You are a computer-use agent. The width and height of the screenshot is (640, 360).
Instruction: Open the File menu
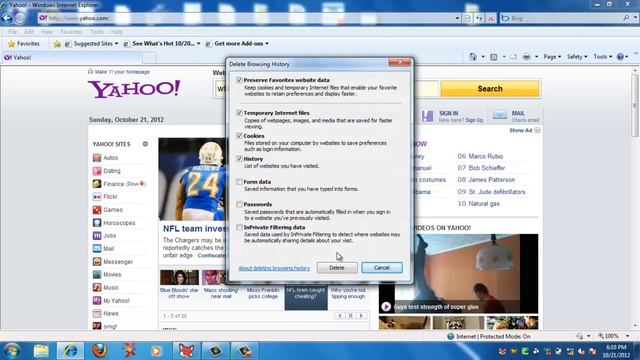pos(13,32)
